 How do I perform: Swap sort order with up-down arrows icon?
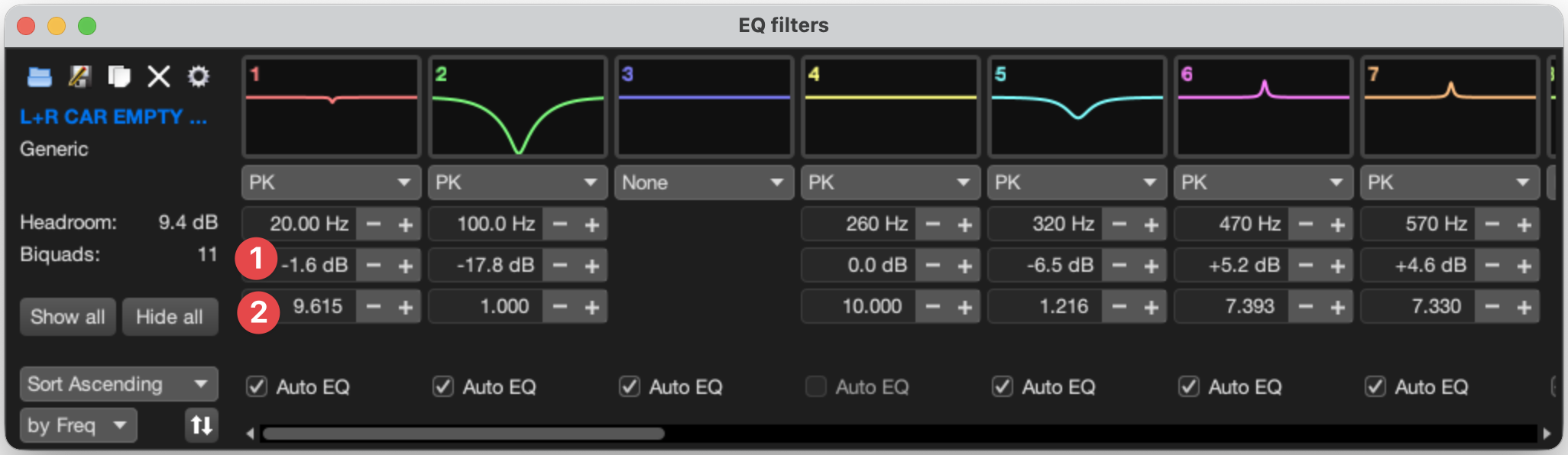202,425
